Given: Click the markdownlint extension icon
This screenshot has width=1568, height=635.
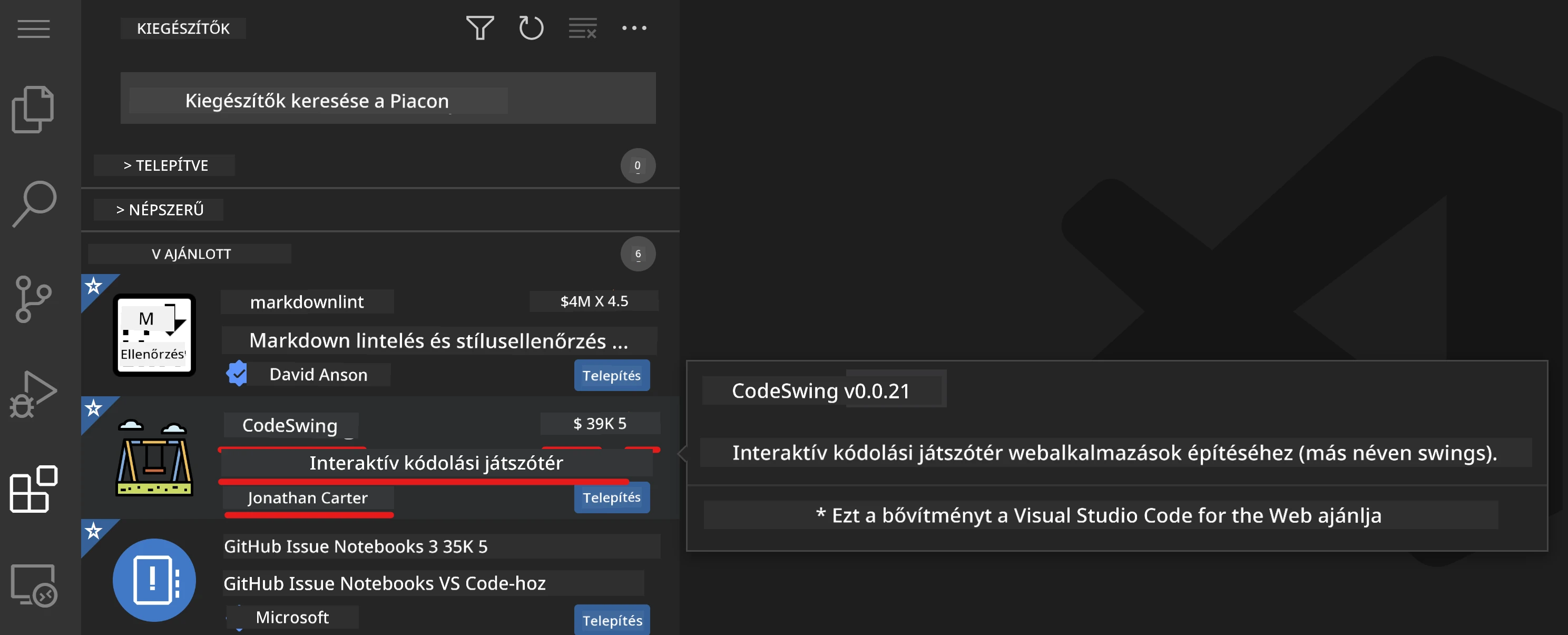Looking at the screenshot, I should pos(154,335).
